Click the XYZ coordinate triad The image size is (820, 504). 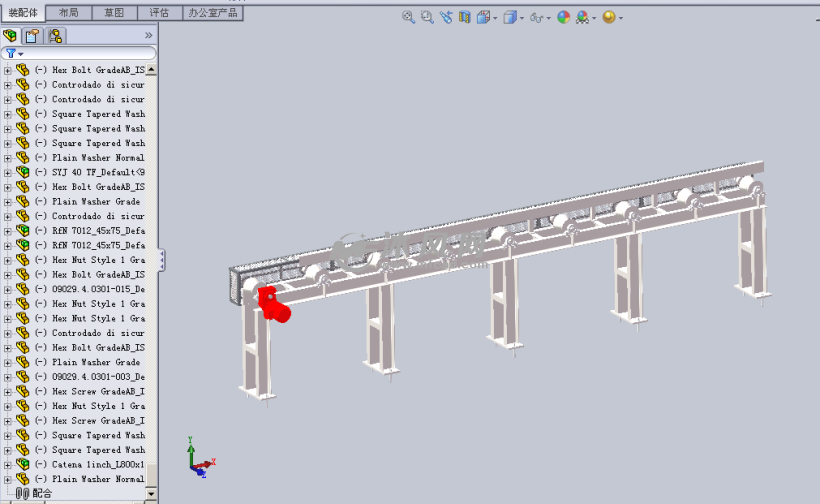(200, 458)
